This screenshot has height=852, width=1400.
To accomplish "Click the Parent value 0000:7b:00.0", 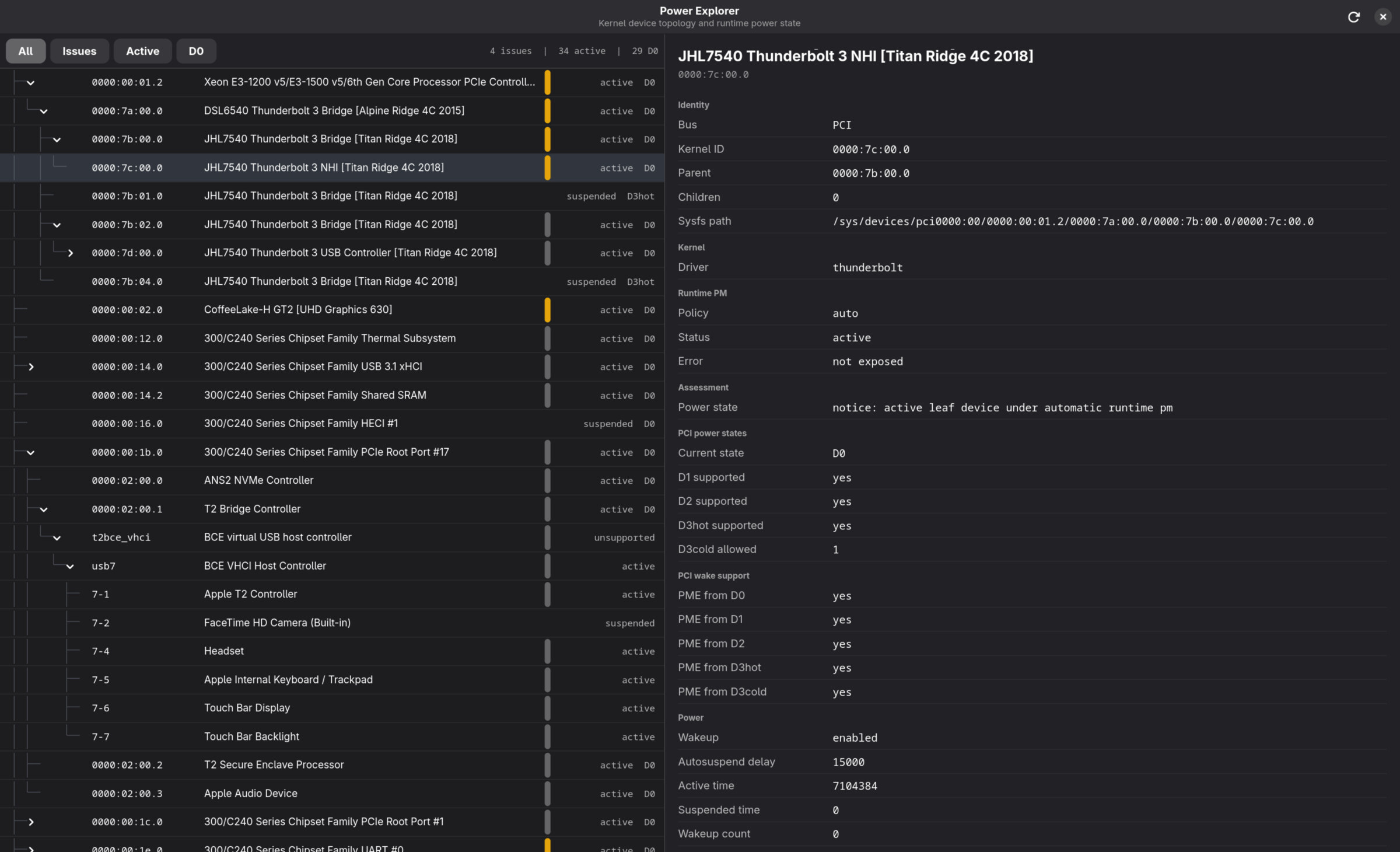I will 871,173.
